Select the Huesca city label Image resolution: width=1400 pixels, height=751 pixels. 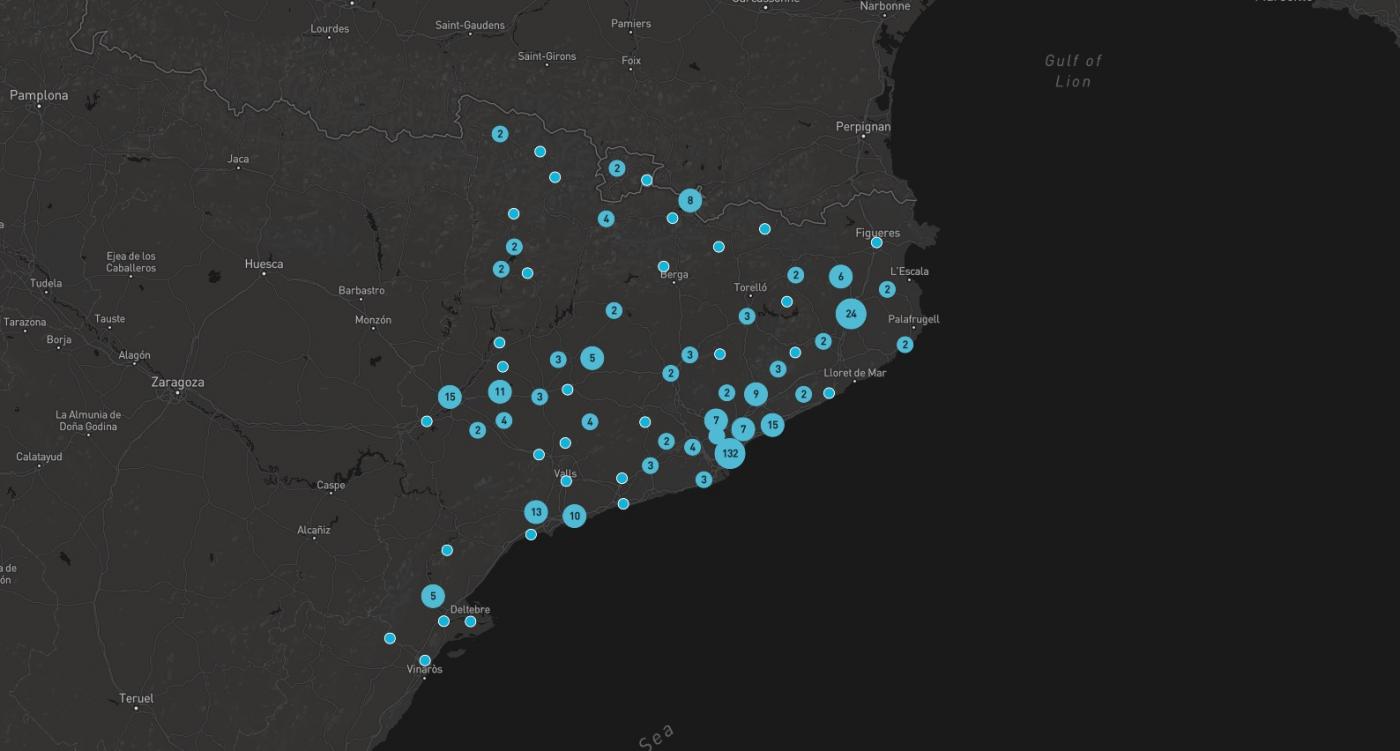[x=264, y=264]
